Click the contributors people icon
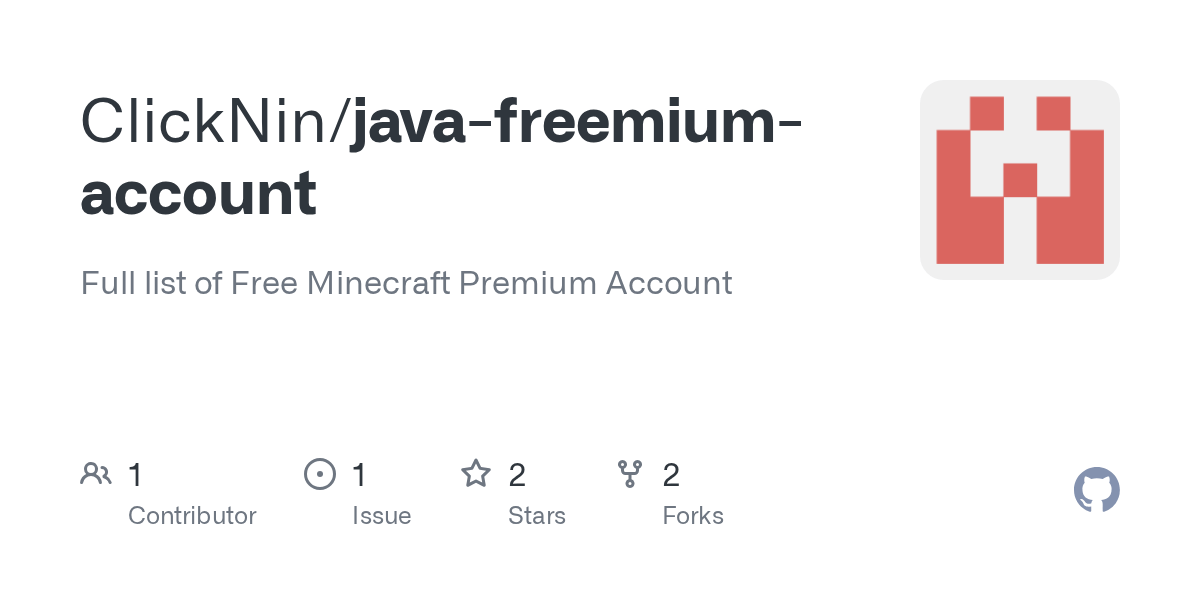1200x600 pixels. point(96,474)
